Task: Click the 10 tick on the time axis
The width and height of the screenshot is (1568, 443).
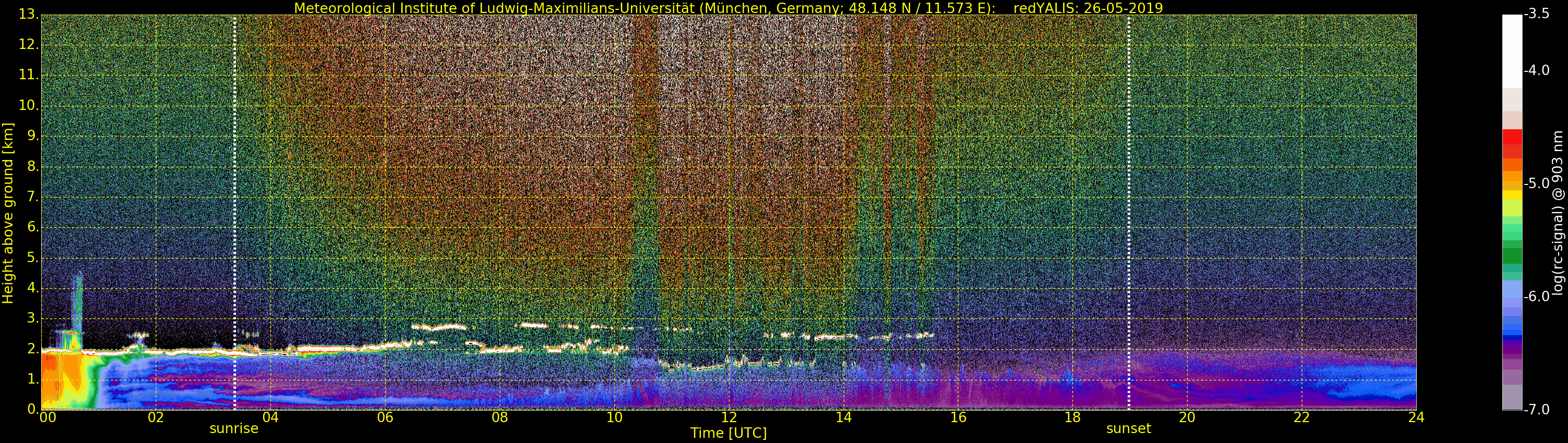Action: [x=614, y=417]
